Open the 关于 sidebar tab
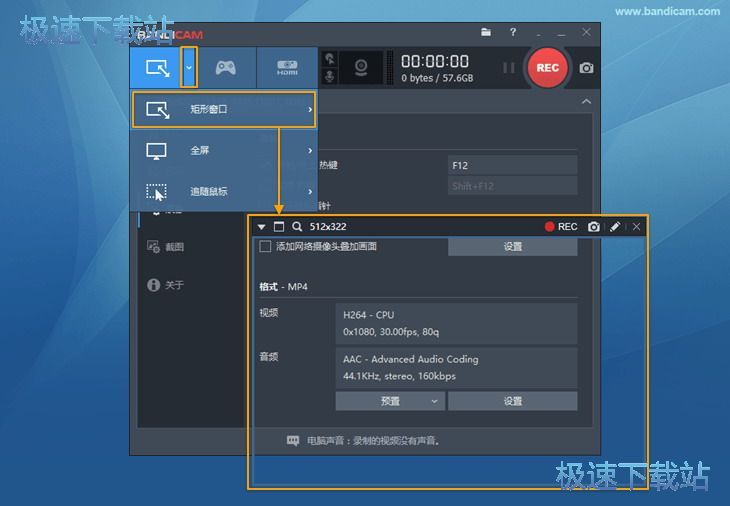The width and height of the screenshot is (730, 506). click(165, 285)
